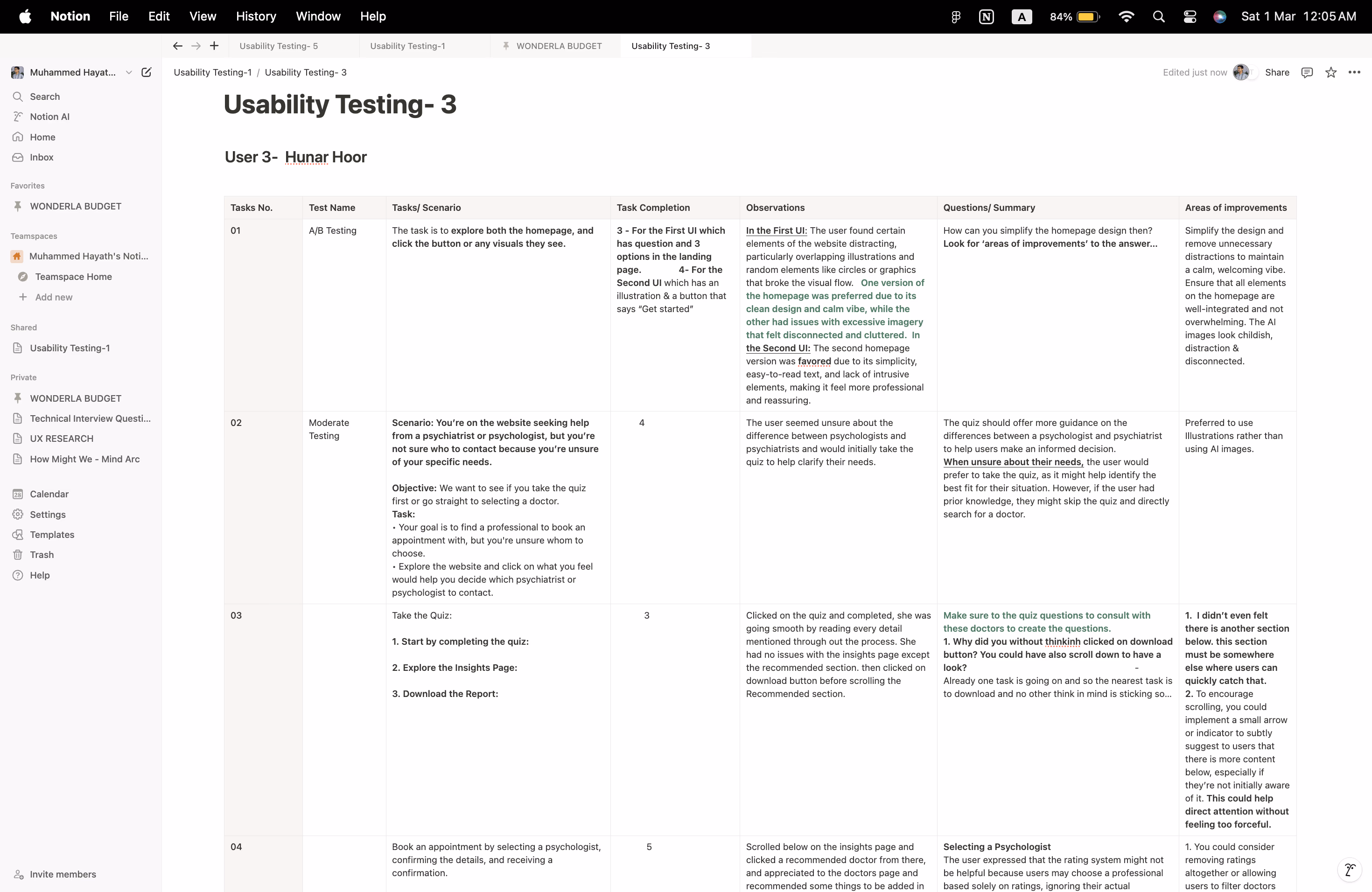The width and height of the screenshot is (1372, 892).
Task: Open the File menu
Action: [x=119, y=17]
